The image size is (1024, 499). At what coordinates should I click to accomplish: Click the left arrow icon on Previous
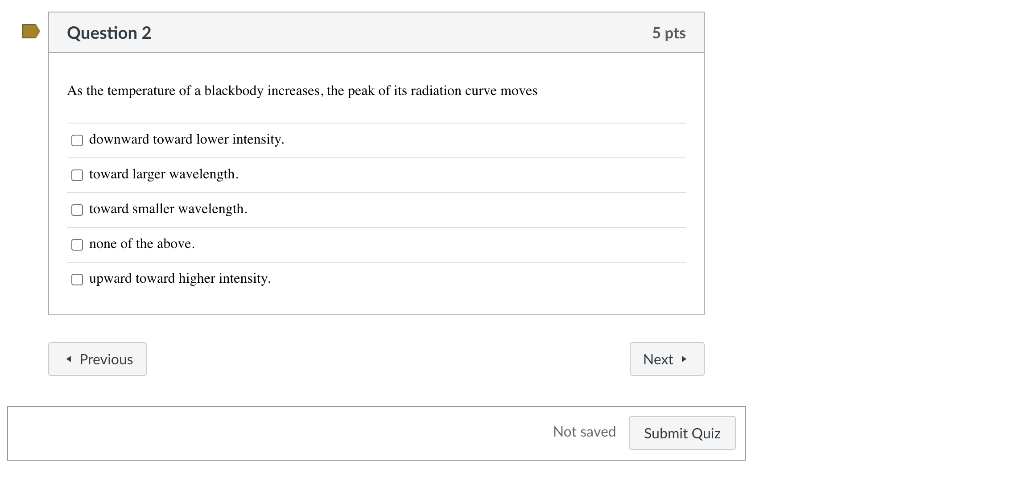point(69,359)
